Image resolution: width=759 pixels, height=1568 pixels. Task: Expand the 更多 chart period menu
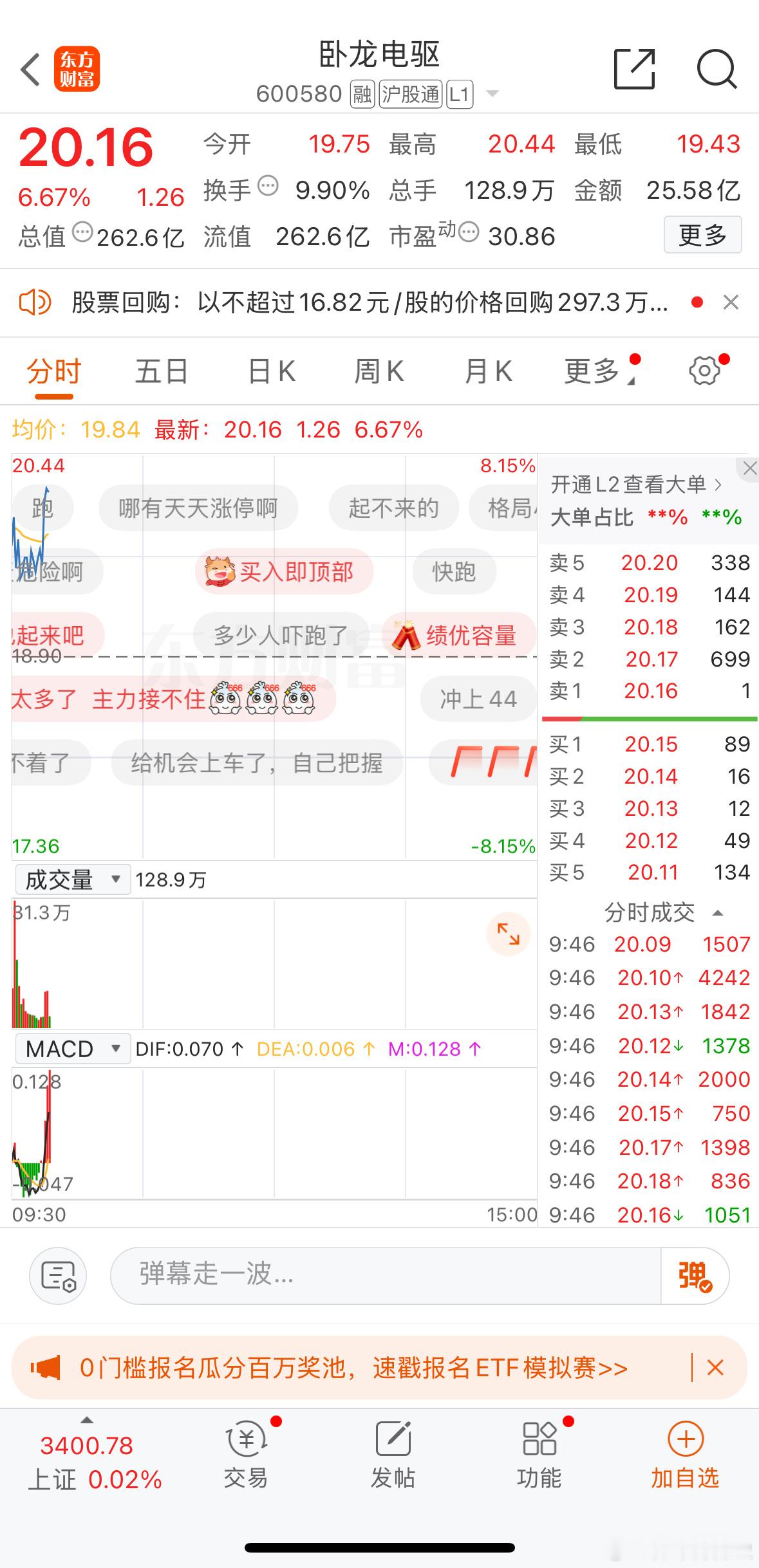599,372
